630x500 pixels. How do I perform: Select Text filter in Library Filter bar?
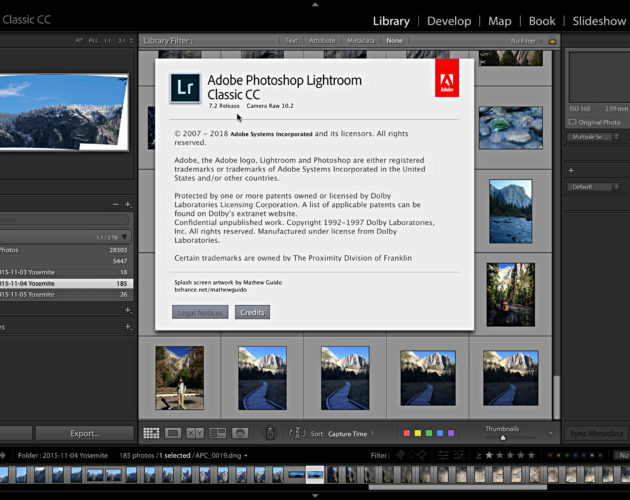(x=292, y=41)
